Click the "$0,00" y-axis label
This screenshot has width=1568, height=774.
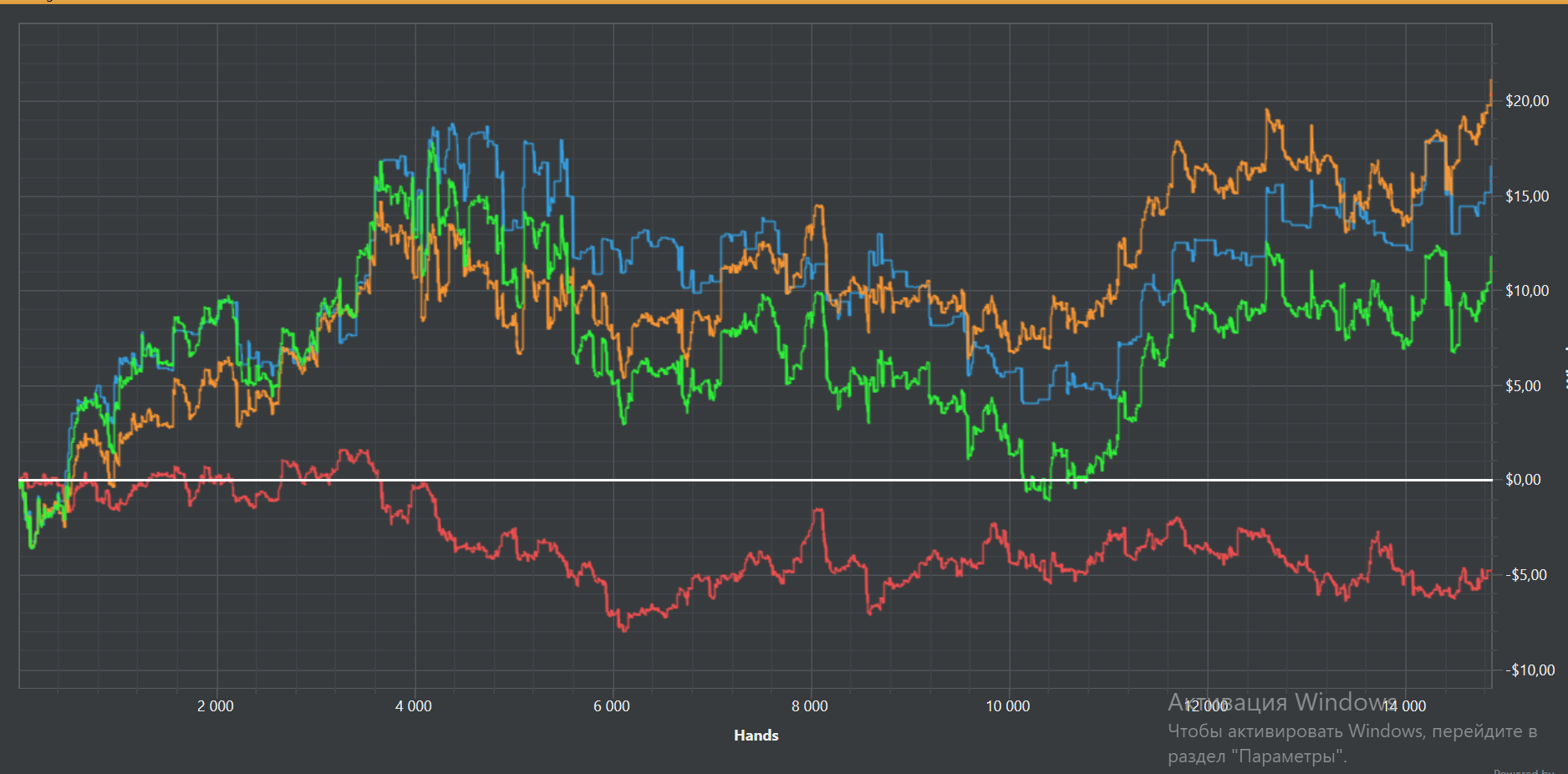click(1523, 480)
